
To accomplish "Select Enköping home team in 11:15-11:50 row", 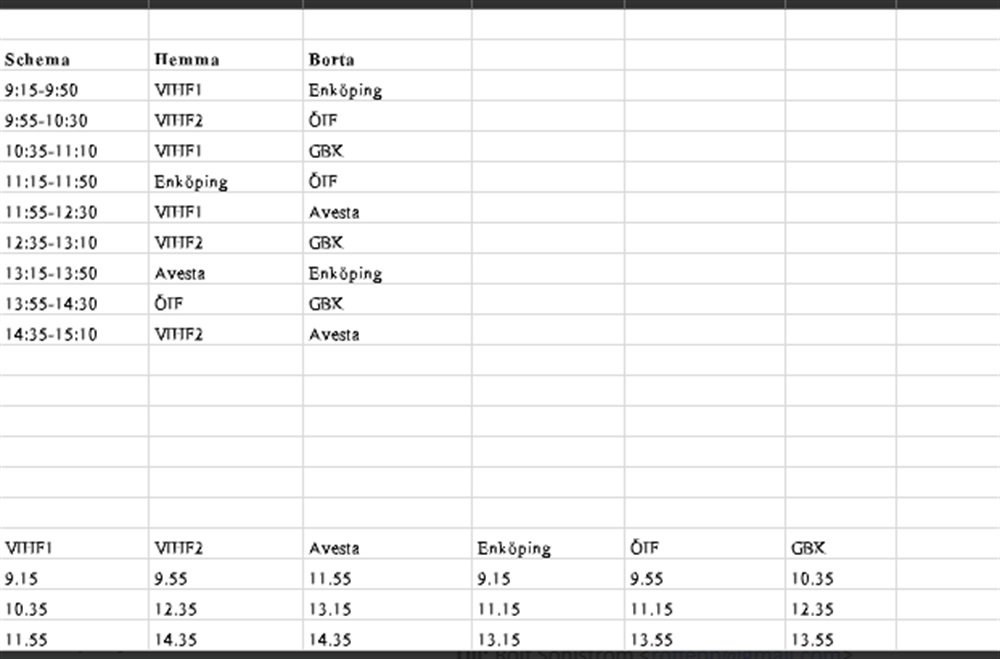I will click(191, 182).
